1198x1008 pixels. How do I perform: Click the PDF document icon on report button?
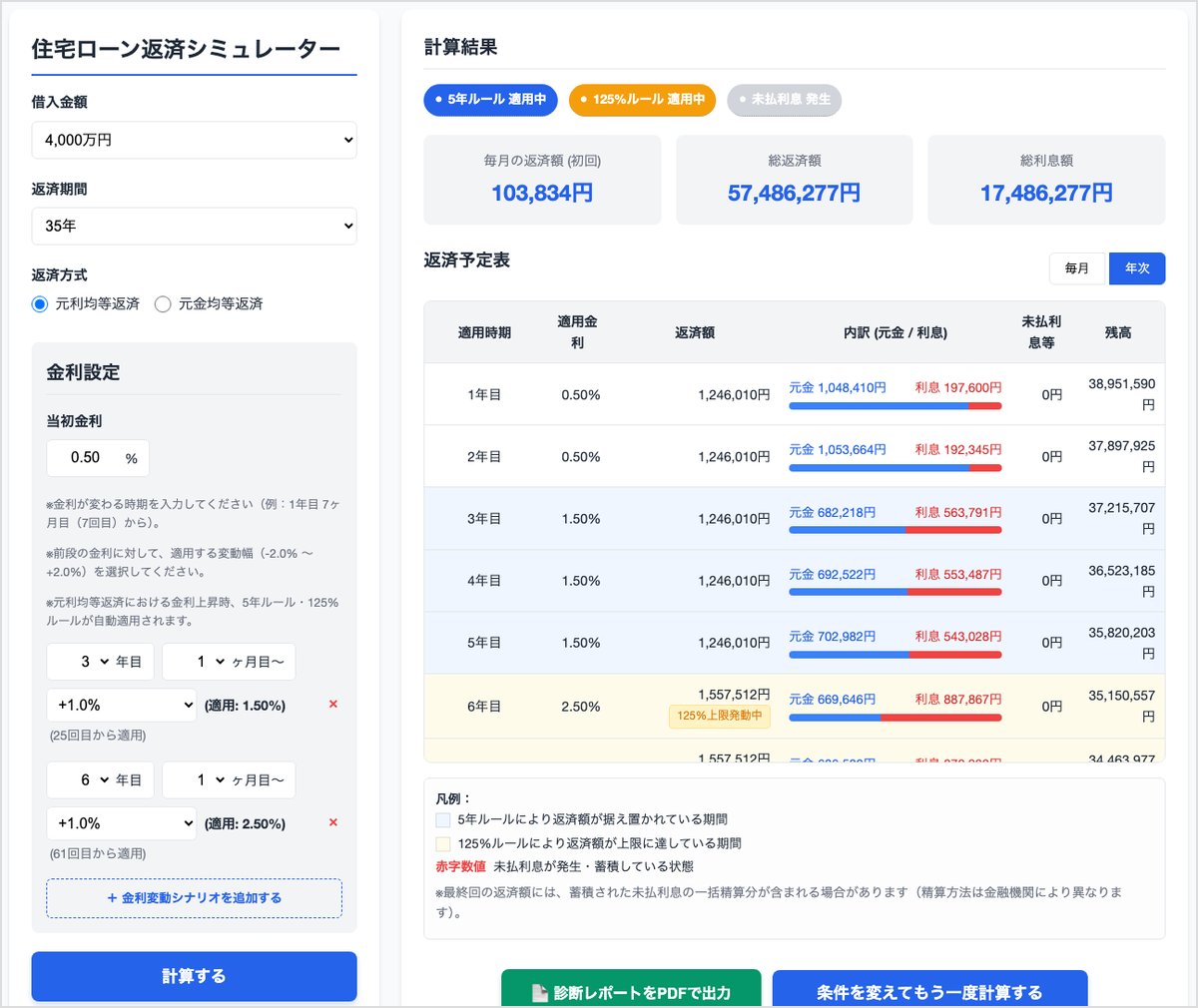tap(540, 993)
